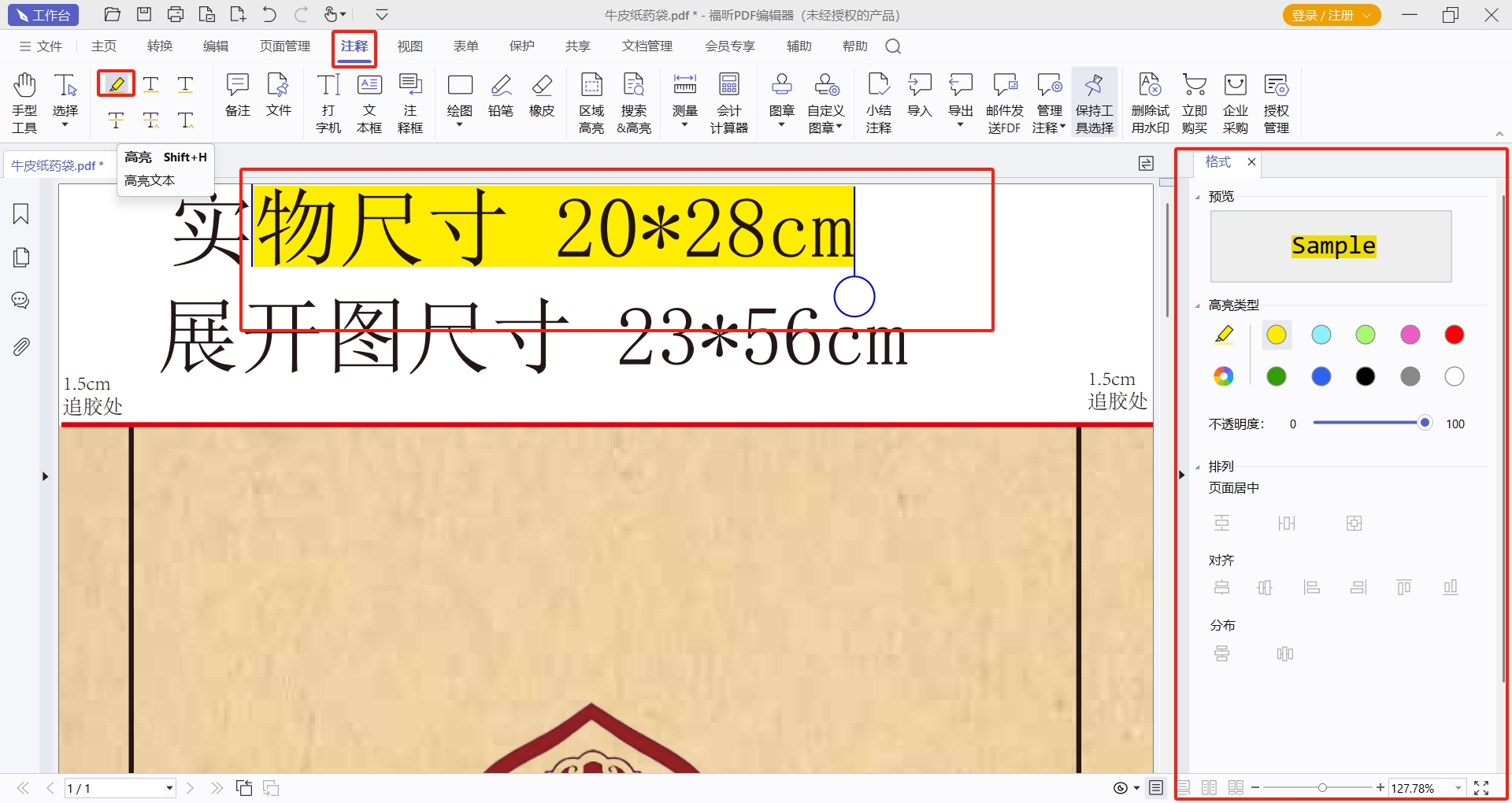Image resolution: width=1512 pixels, height=803 pixels.
Task: Toggle Keep Tool Selected option
Action: click(1094, 102)
